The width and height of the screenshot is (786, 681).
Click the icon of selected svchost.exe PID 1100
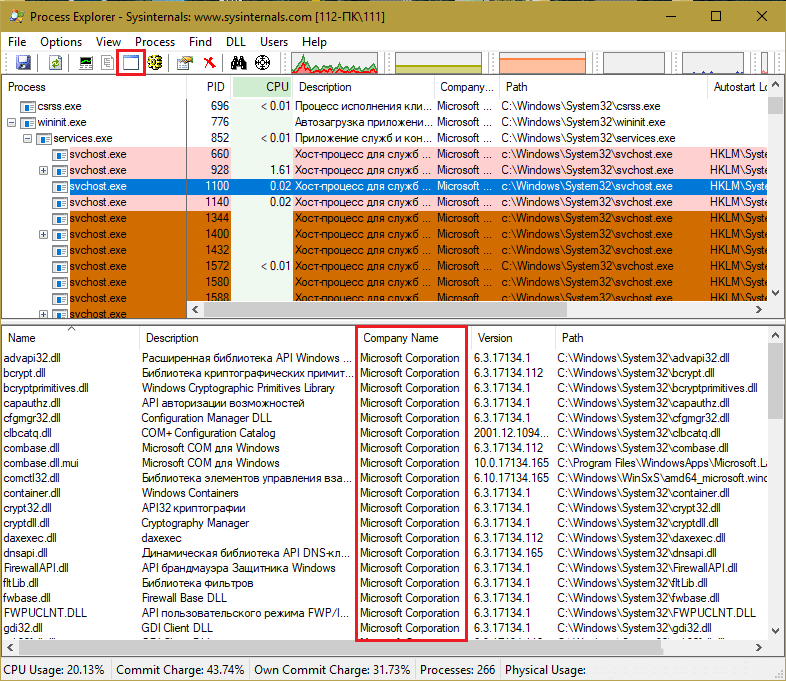60,187
